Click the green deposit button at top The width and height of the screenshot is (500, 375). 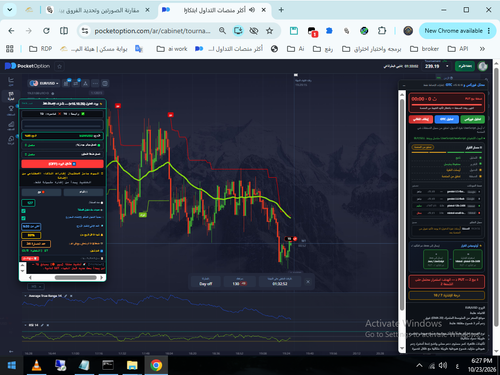point(465,66)
